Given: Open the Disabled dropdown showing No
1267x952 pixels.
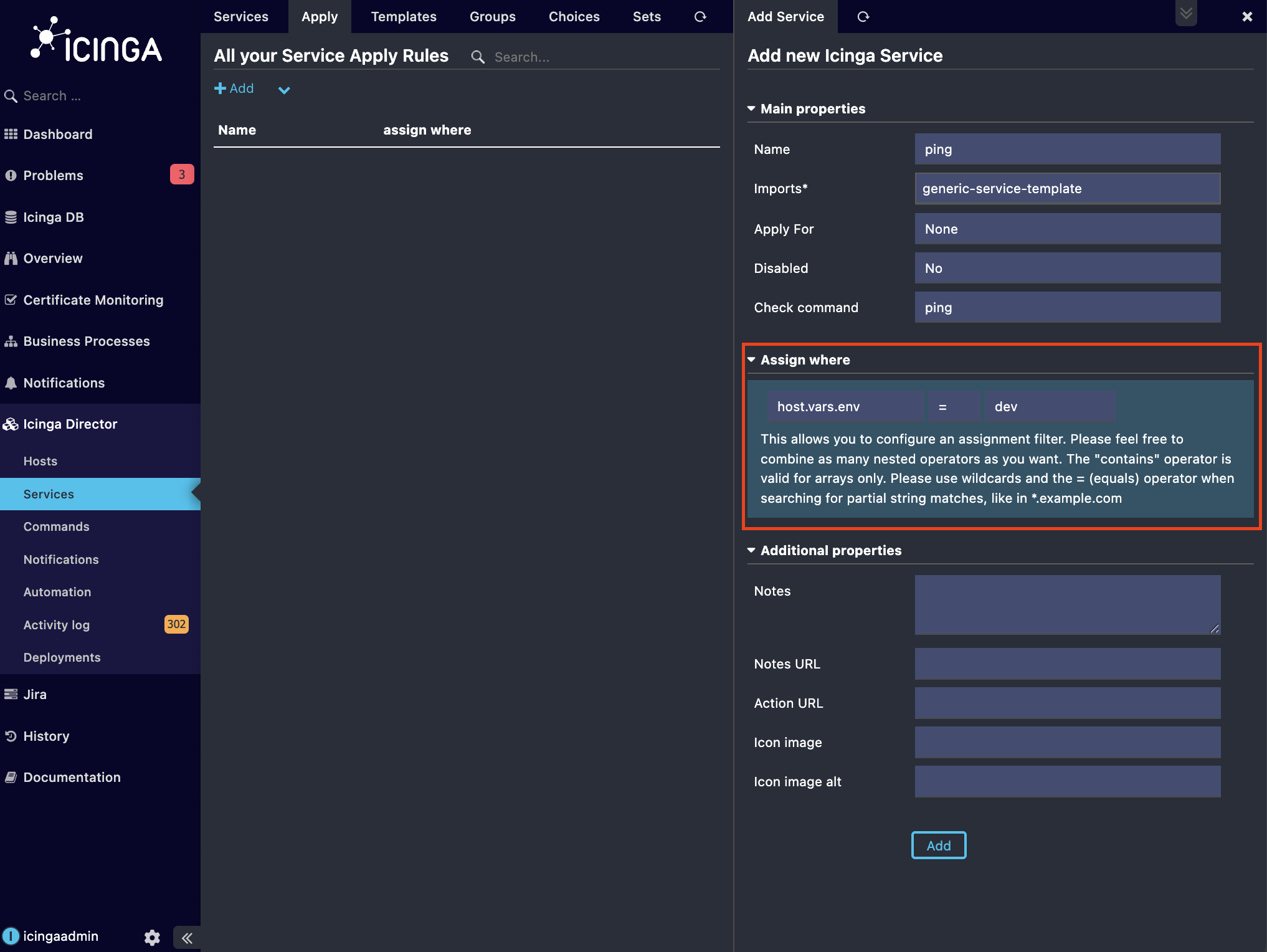Looking at the screenshot, I should (x=1068, y=268).
